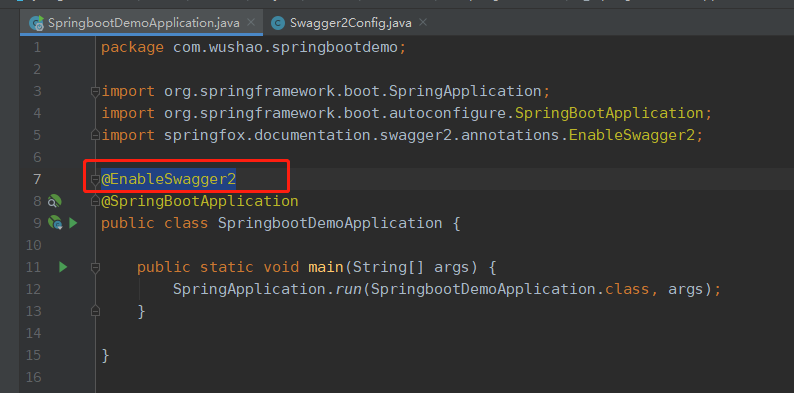Close the SpringbootDemoApplication.java tab
Screen dimensions: 794x393
(250, 22)
